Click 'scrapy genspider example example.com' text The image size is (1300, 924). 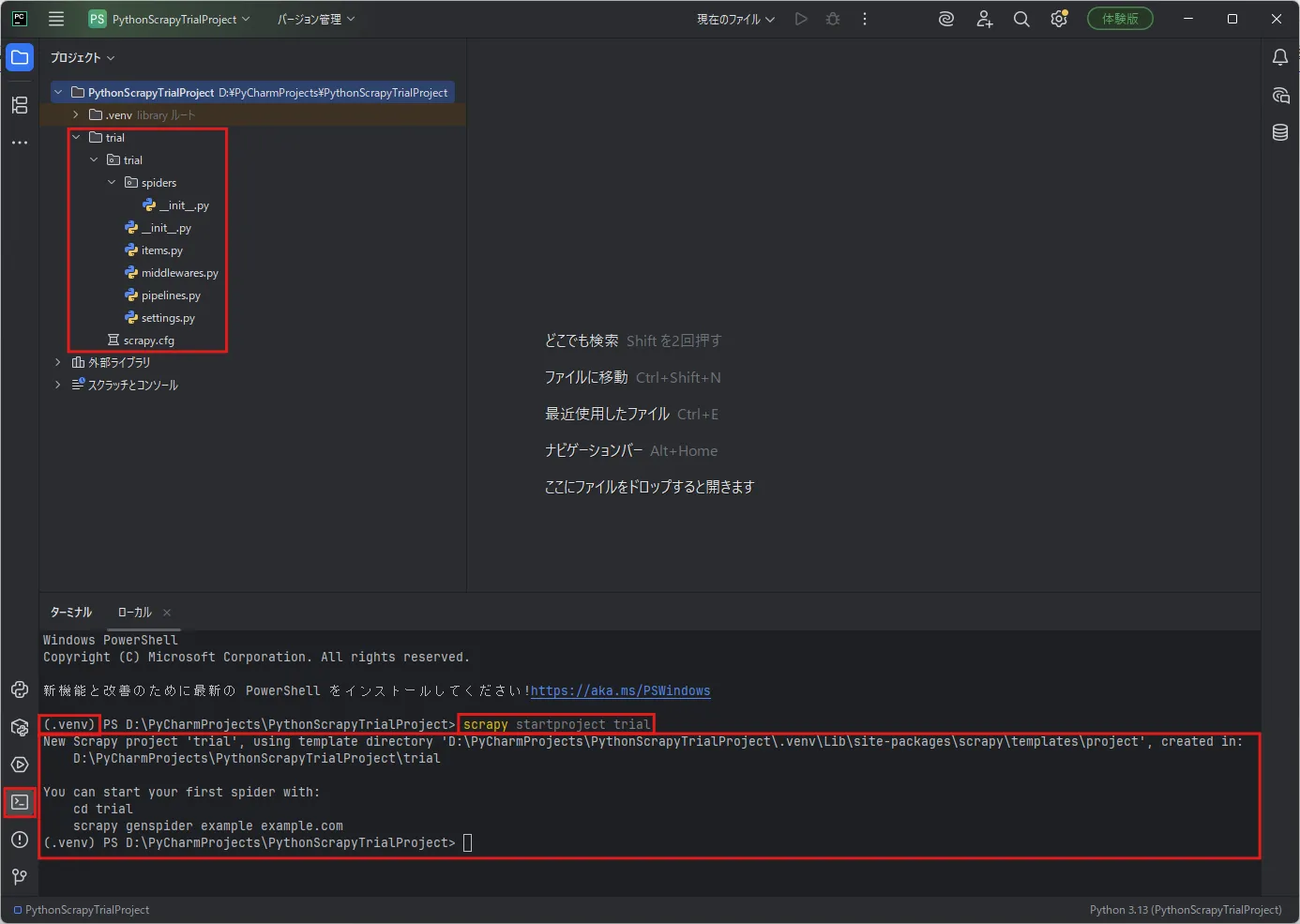(x=208, y=826)
